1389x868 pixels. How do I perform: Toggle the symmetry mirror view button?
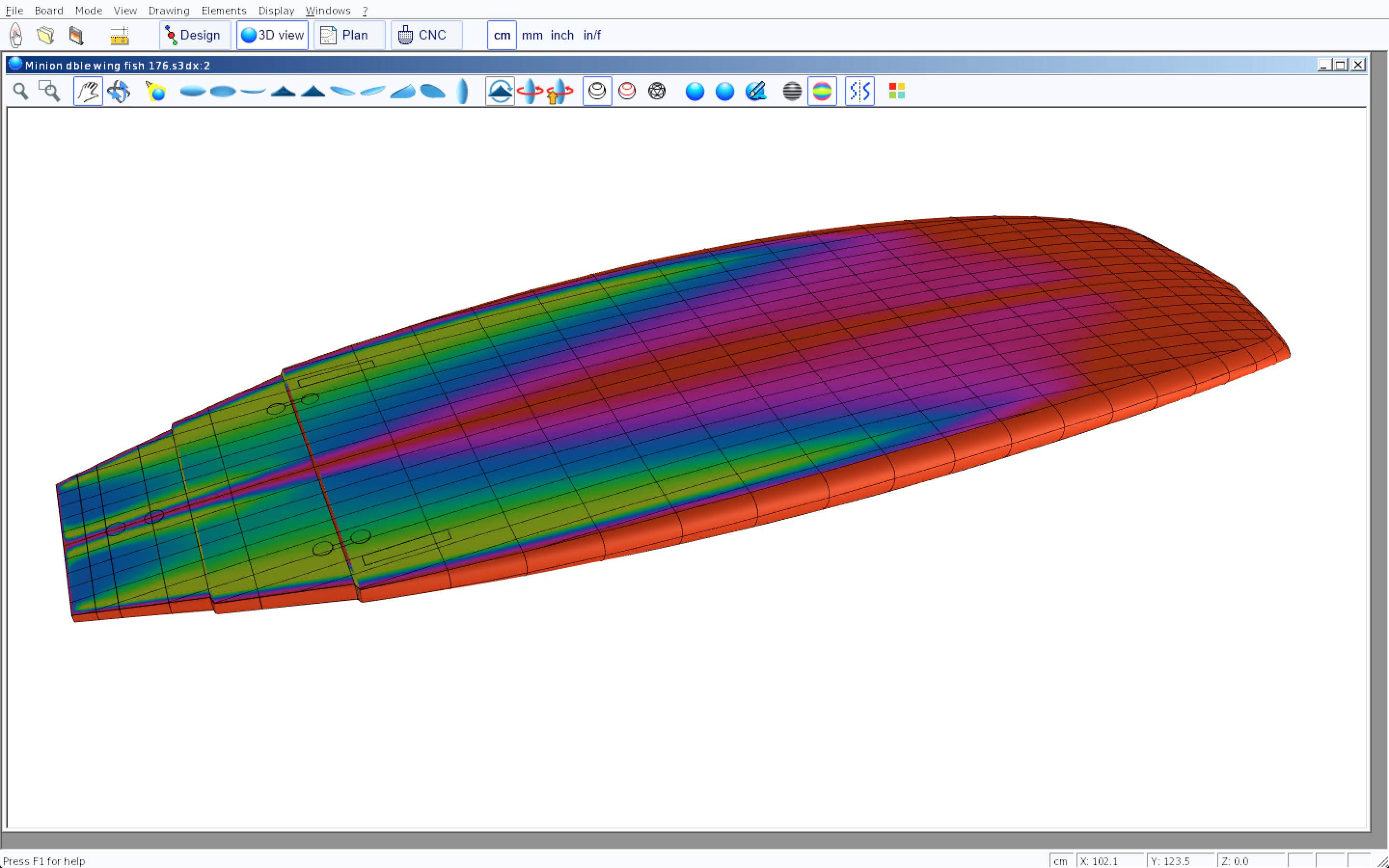pyautogui.click(x=859, y=91)
